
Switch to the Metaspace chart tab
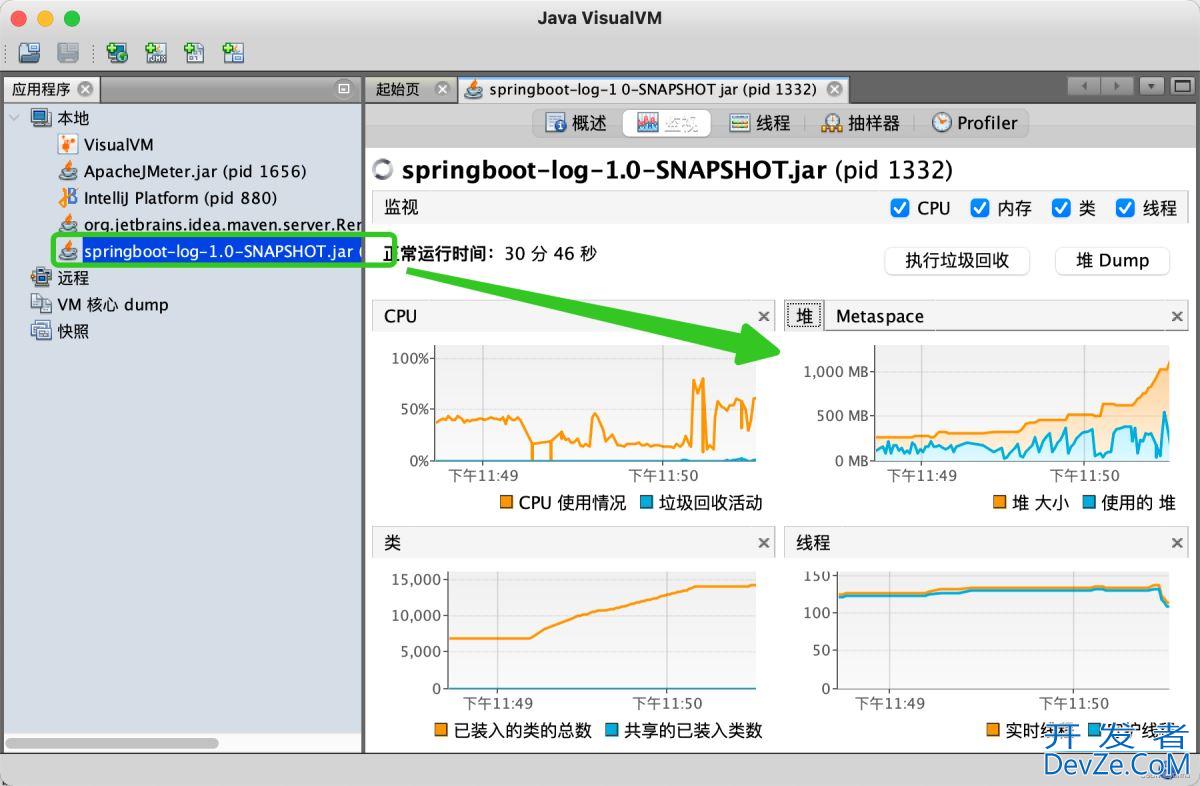click(x=879, y=316)
